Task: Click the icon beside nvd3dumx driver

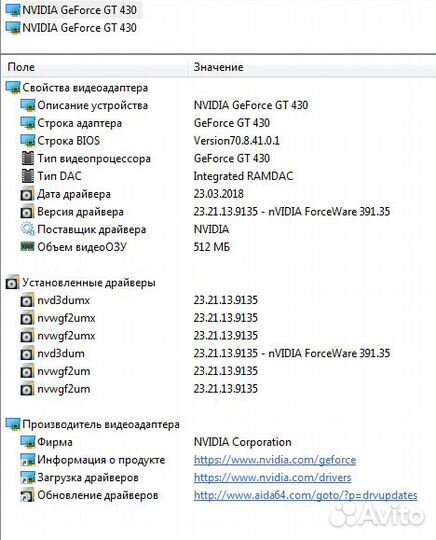Action: 27,301
